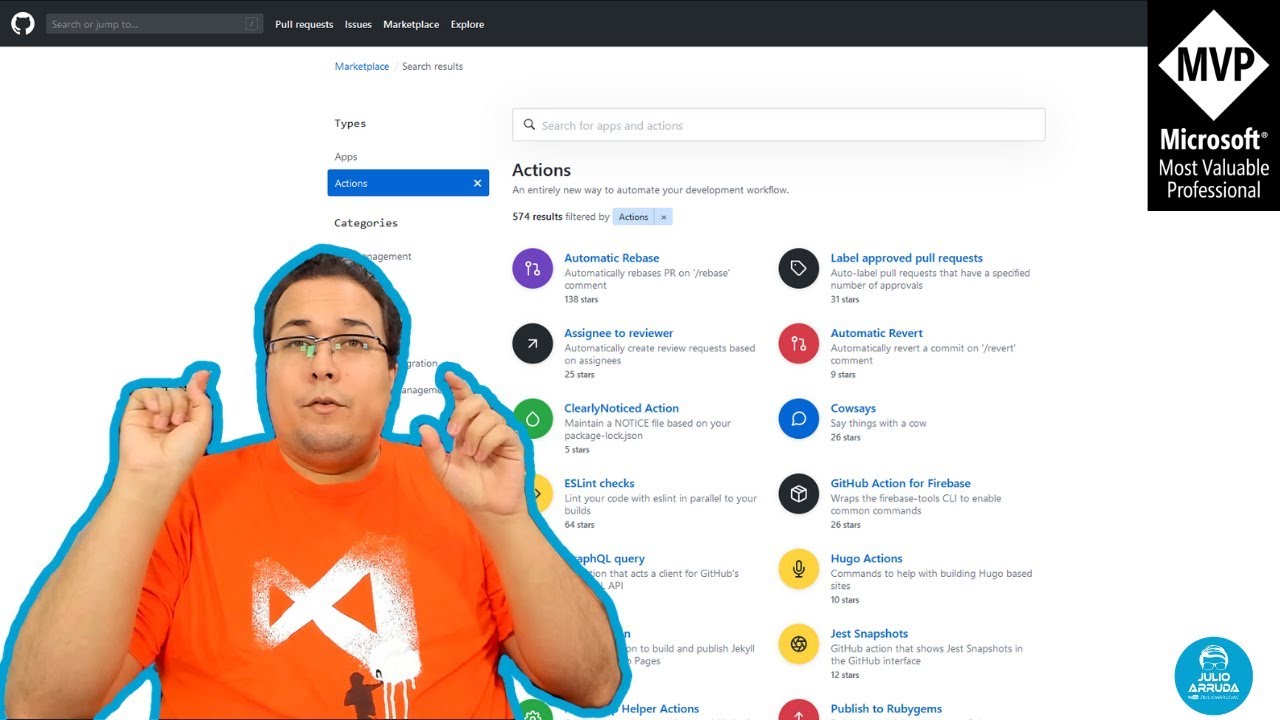
Task: Open the Jest Snapshots link
Action: [870, 633]
